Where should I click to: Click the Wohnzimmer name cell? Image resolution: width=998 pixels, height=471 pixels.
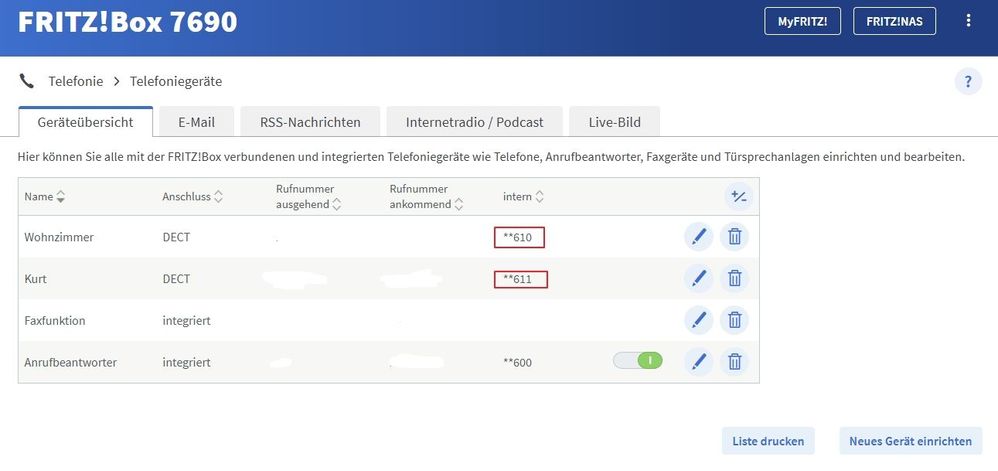[x=59, y=237]
